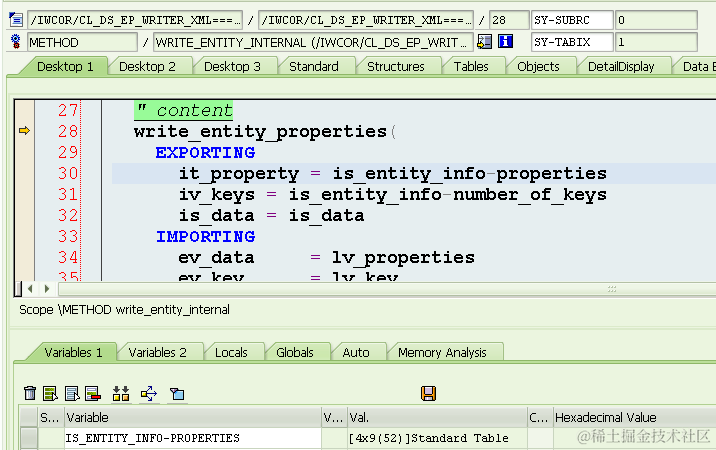The height and width of the screenshot is (450, 716).
Task: Select the Variables 2 tab
Action: click(x=158, y=353)
